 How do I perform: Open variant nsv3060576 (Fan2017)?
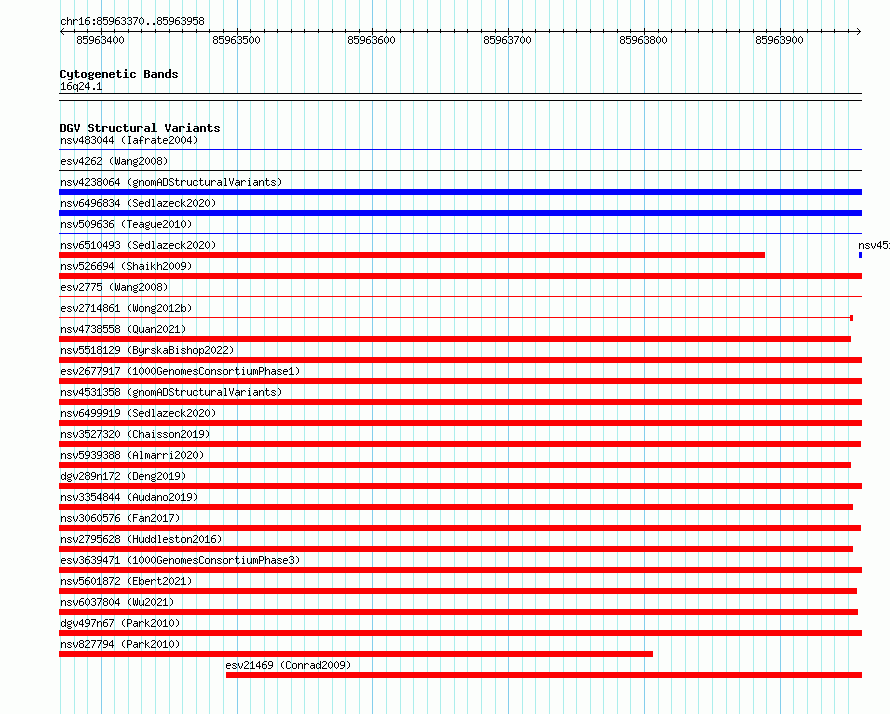(x=120, y=518)
